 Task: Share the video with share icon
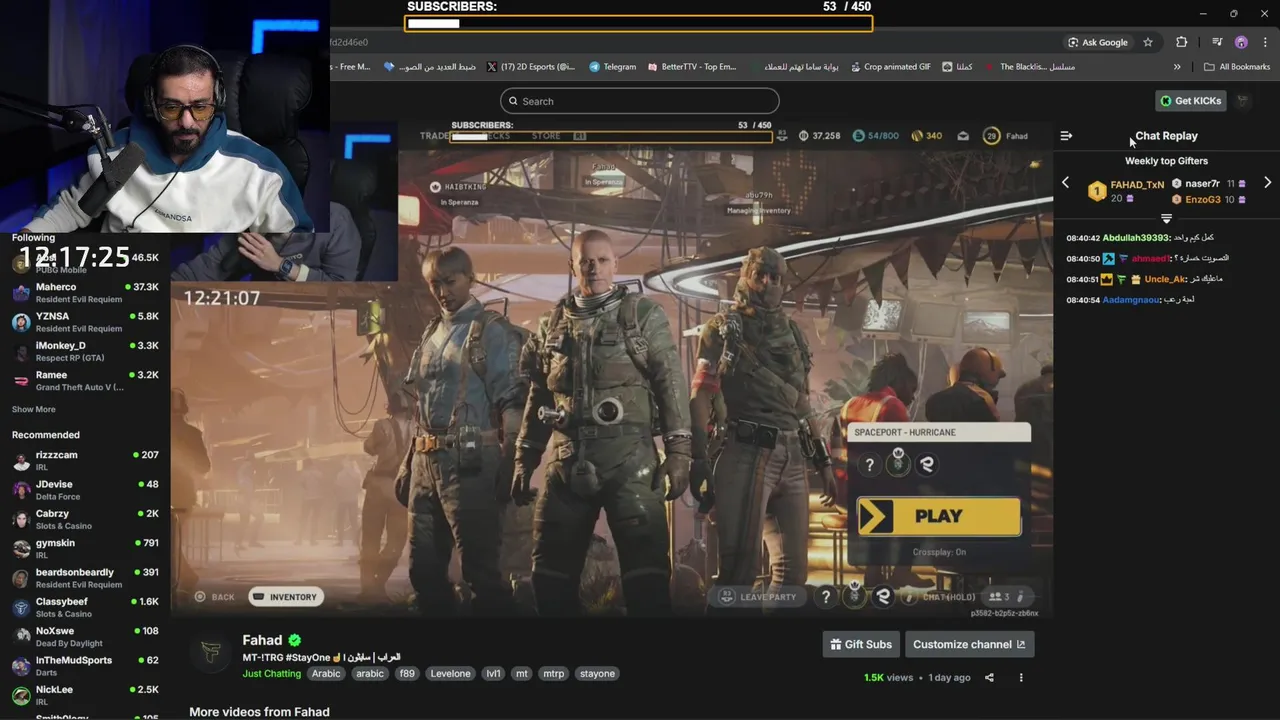click(x=989, y=678)
